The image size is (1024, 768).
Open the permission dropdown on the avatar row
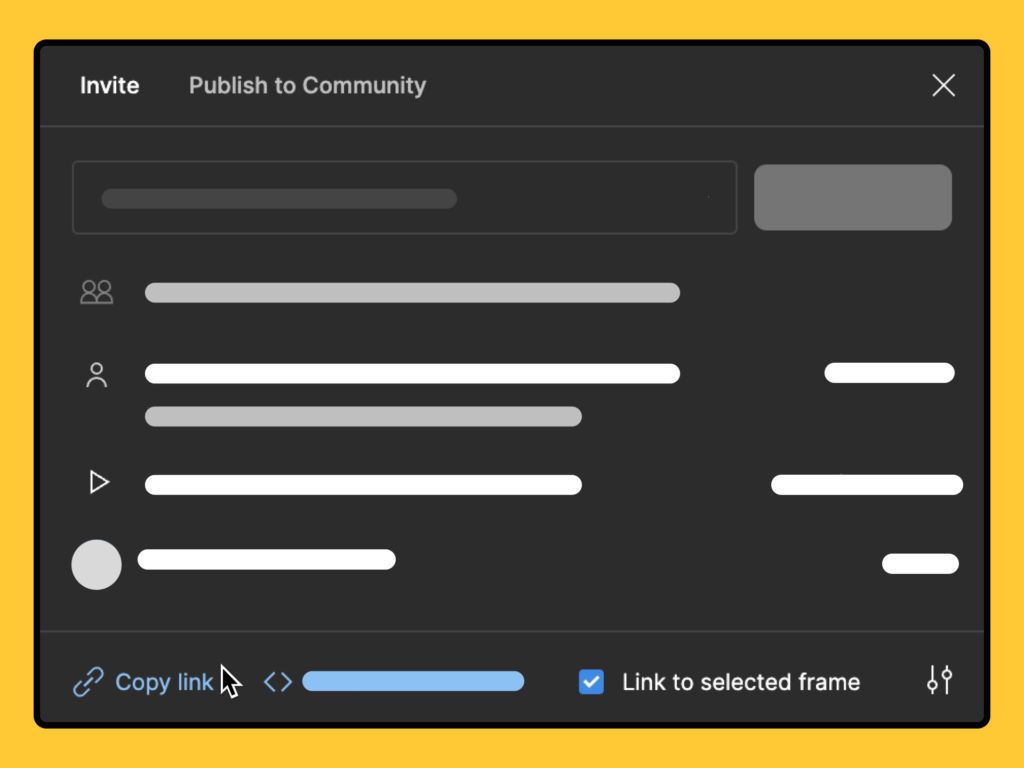click(x=919, y=563)
